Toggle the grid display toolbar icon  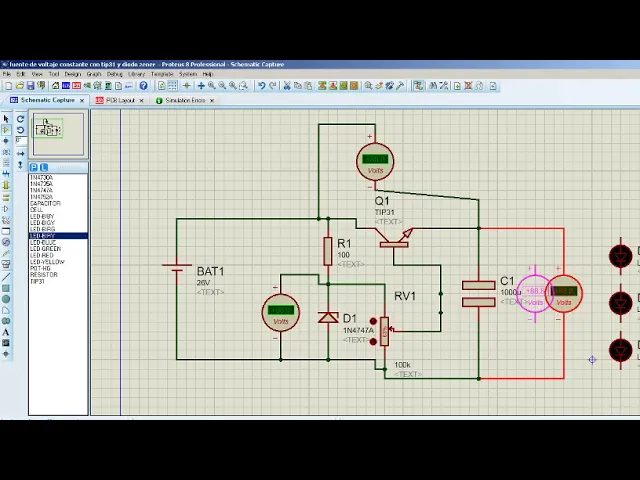point(173,86)
